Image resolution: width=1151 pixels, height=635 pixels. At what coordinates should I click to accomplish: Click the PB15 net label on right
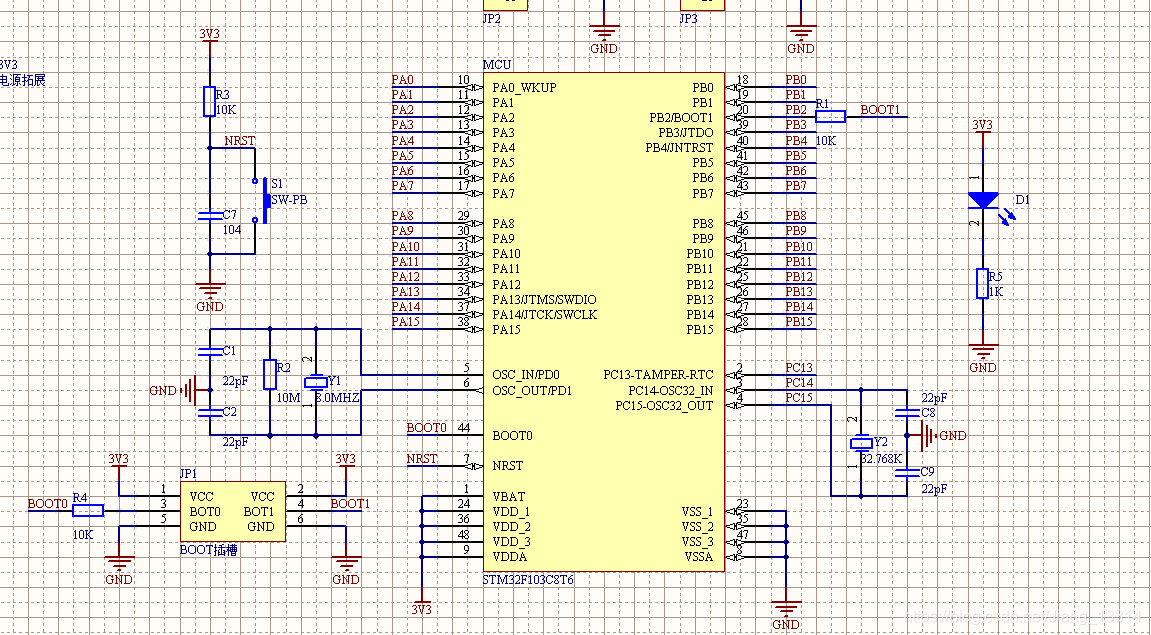pyautogui.click(x=799, y=322)
